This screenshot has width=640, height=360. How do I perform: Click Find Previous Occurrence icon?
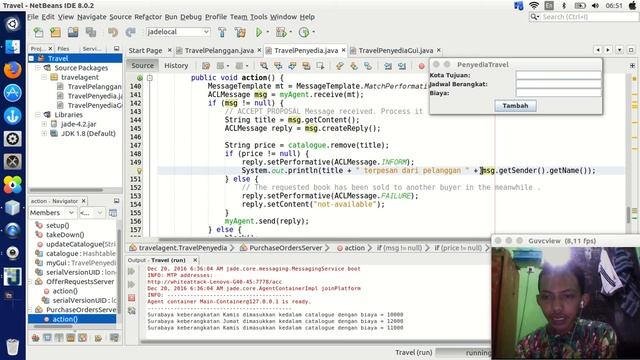(x=278, y=66)
